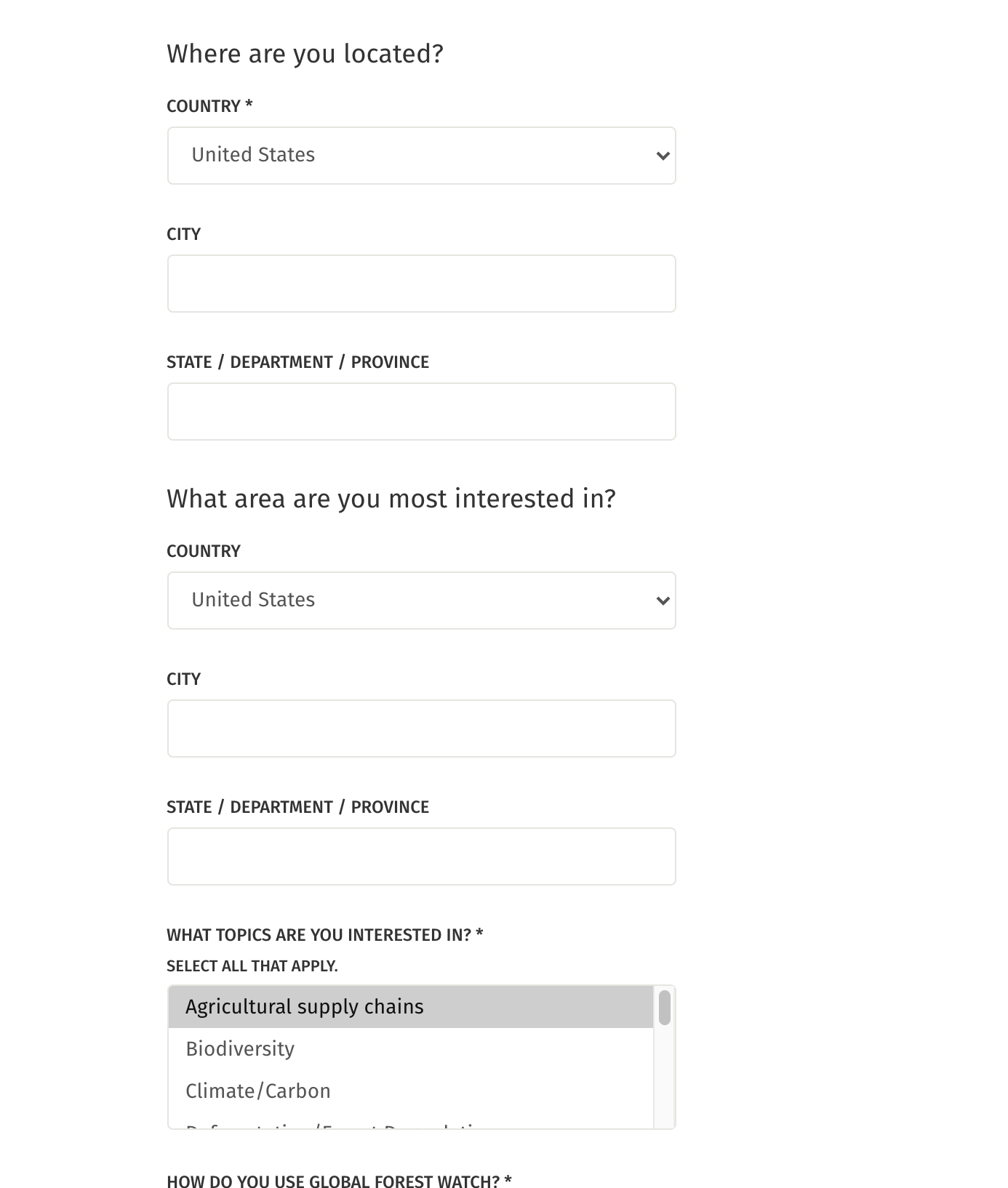Click the COUNTRY * required label
The image size is (1008, 1188).
[x=209, y=105]
